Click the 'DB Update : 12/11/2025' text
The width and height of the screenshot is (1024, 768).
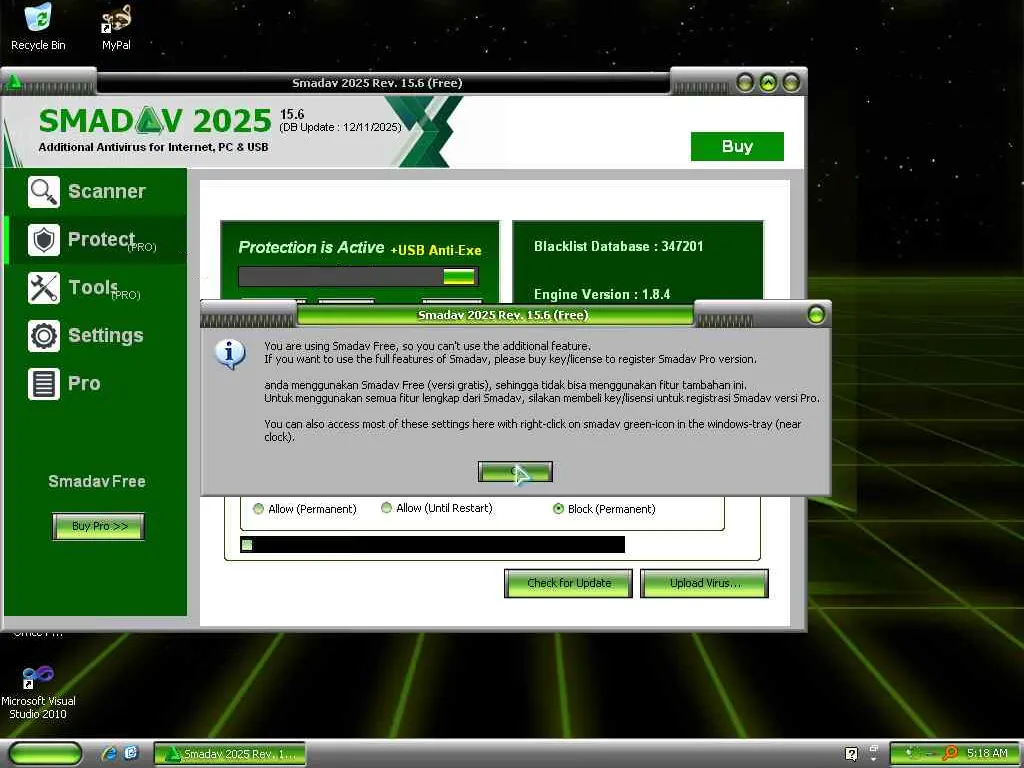click(340, 127)
